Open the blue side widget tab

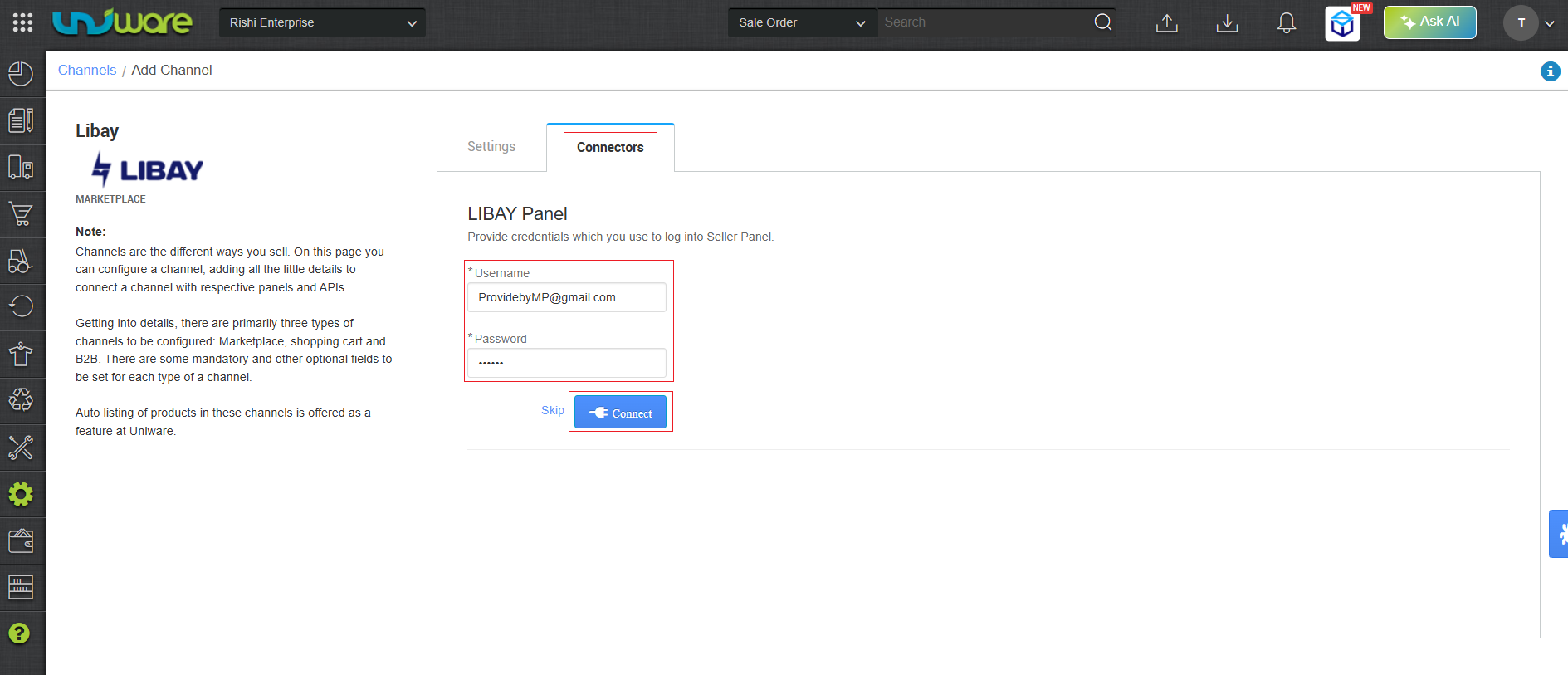(1558, 534)
